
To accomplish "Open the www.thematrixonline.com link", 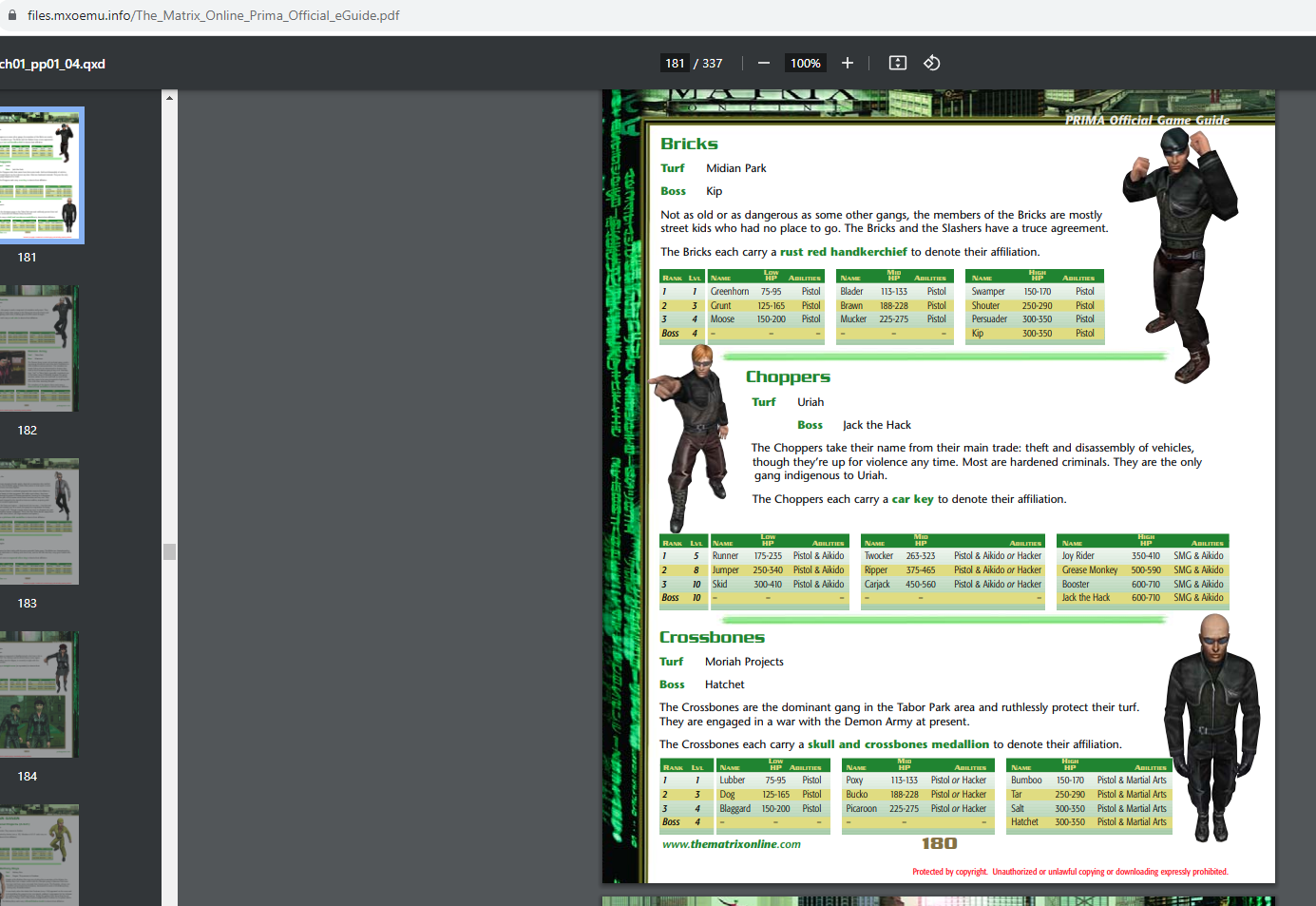I will [731, 844].
